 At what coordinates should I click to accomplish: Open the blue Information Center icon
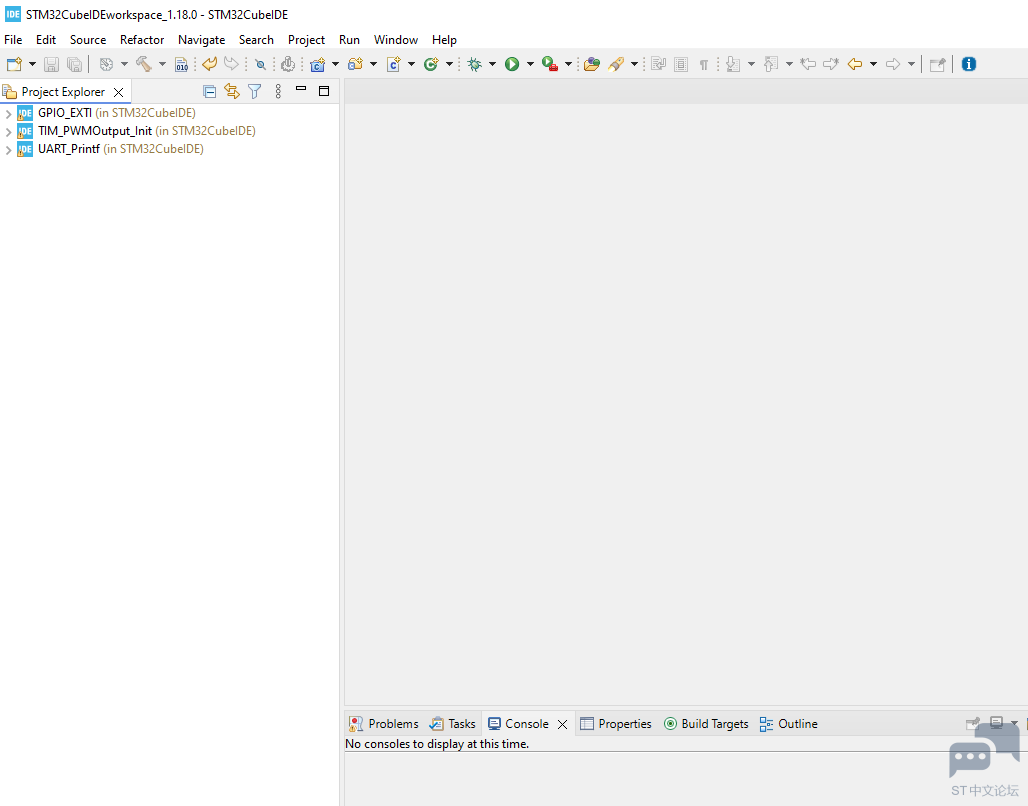pyautogui.click(x=968, y=64)
